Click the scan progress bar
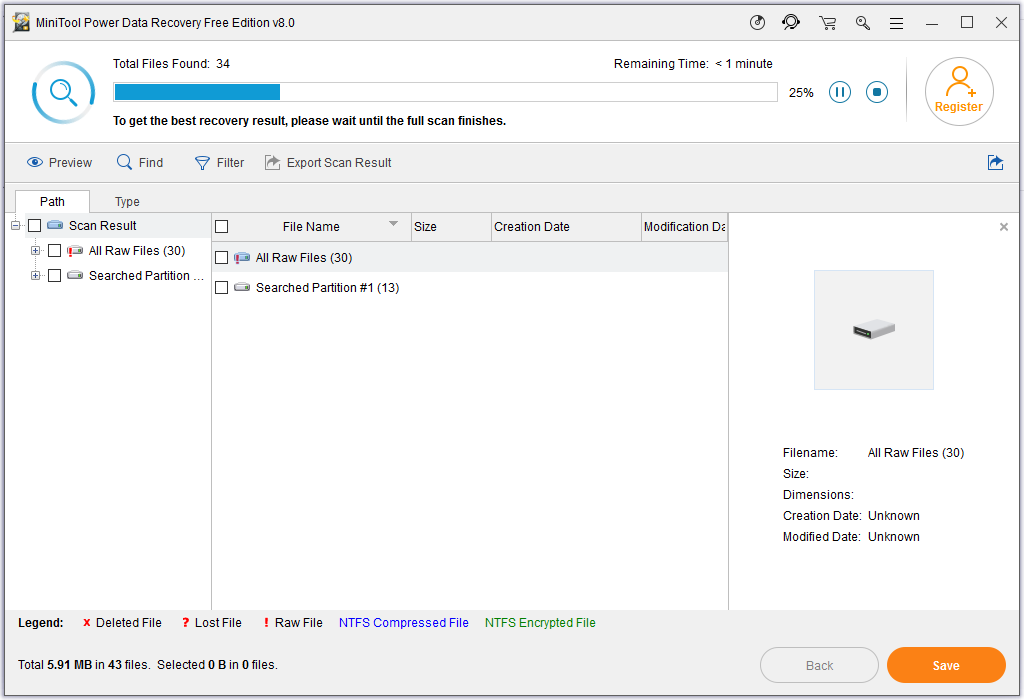 445,91
